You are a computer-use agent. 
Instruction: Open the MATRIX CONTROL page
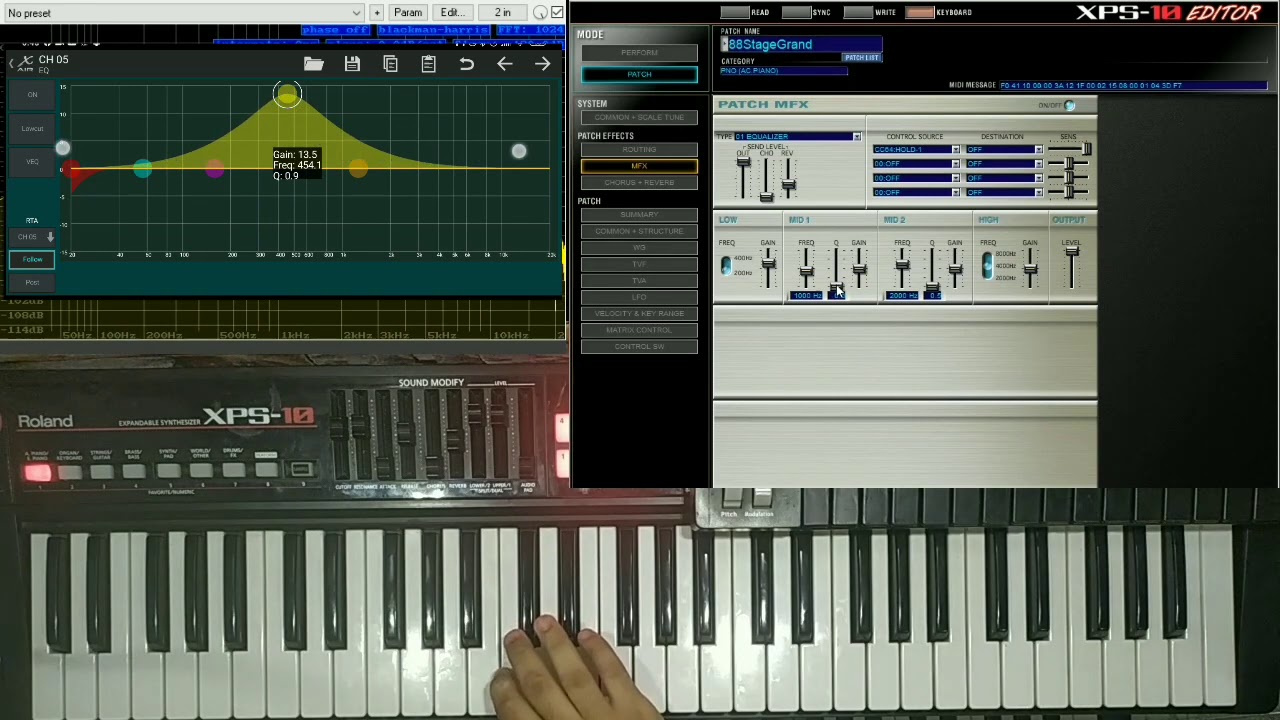tap(639, 330)
